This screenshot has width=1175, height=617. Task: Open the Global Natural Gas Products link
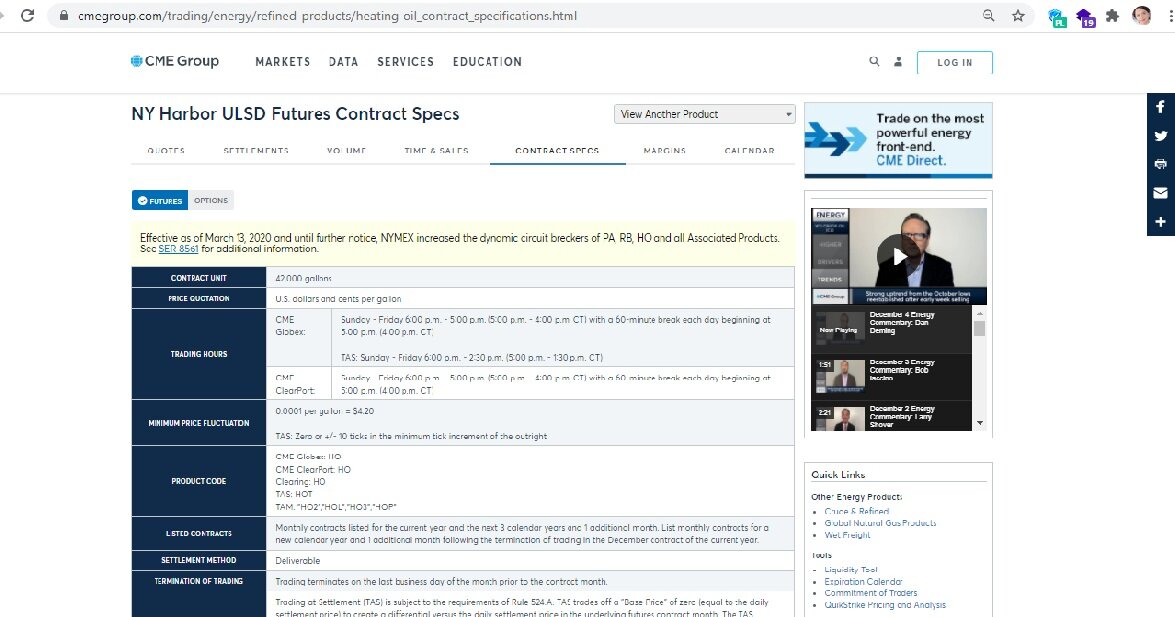(x=880, y=523)
